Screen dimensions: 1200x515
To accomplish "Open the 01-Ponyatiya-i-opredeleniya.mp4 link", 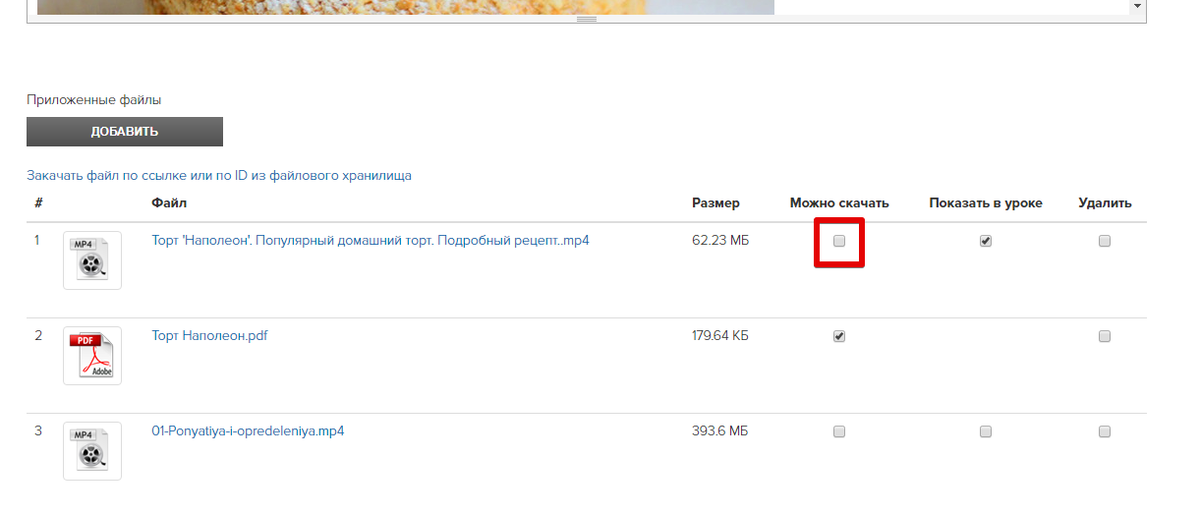I will pyautogui.click(x=248, y=431).
